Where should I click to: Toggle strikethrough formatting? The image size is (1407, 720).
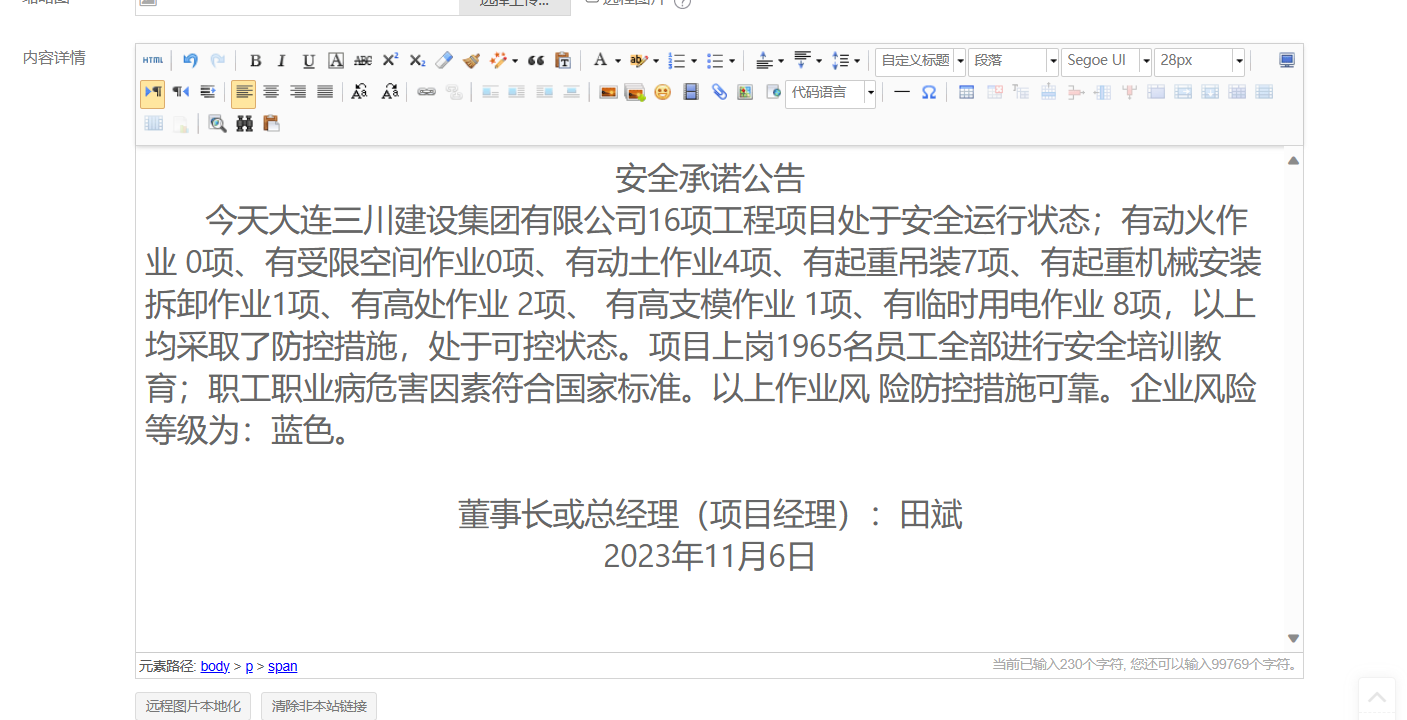coord(363,61)
